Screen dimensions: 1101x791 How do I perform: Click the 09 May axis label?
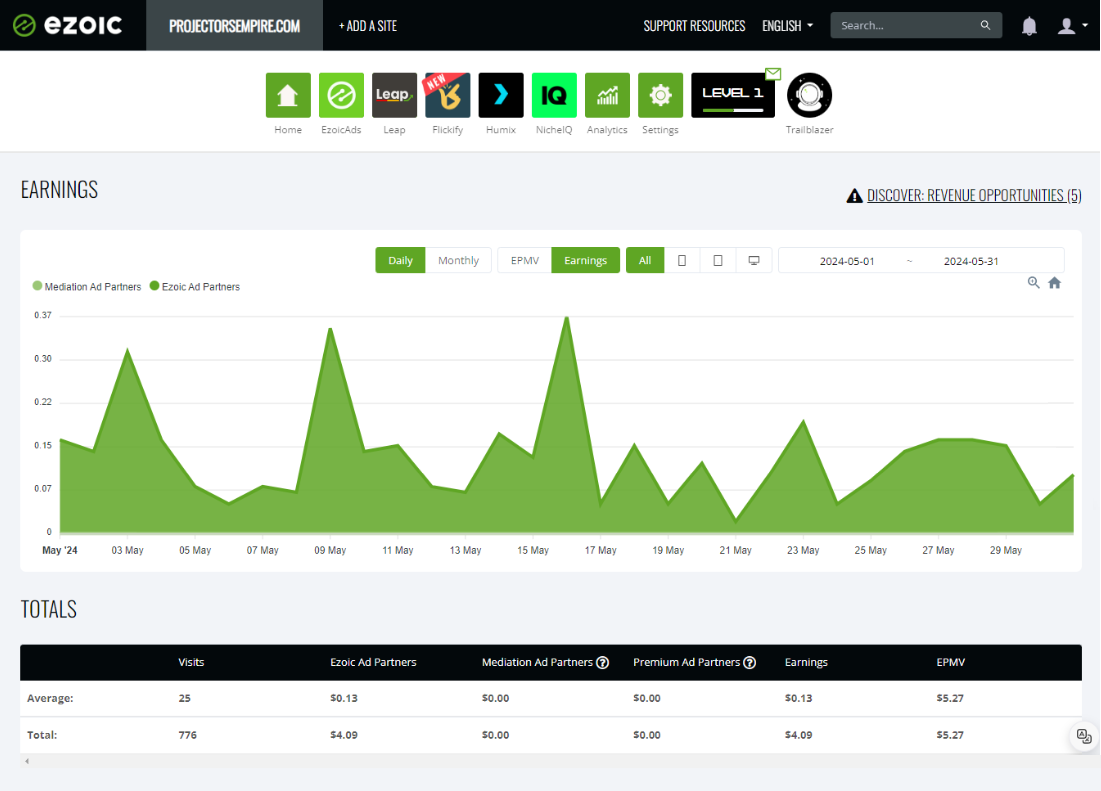pyautogui.click(x=330, y=550)
